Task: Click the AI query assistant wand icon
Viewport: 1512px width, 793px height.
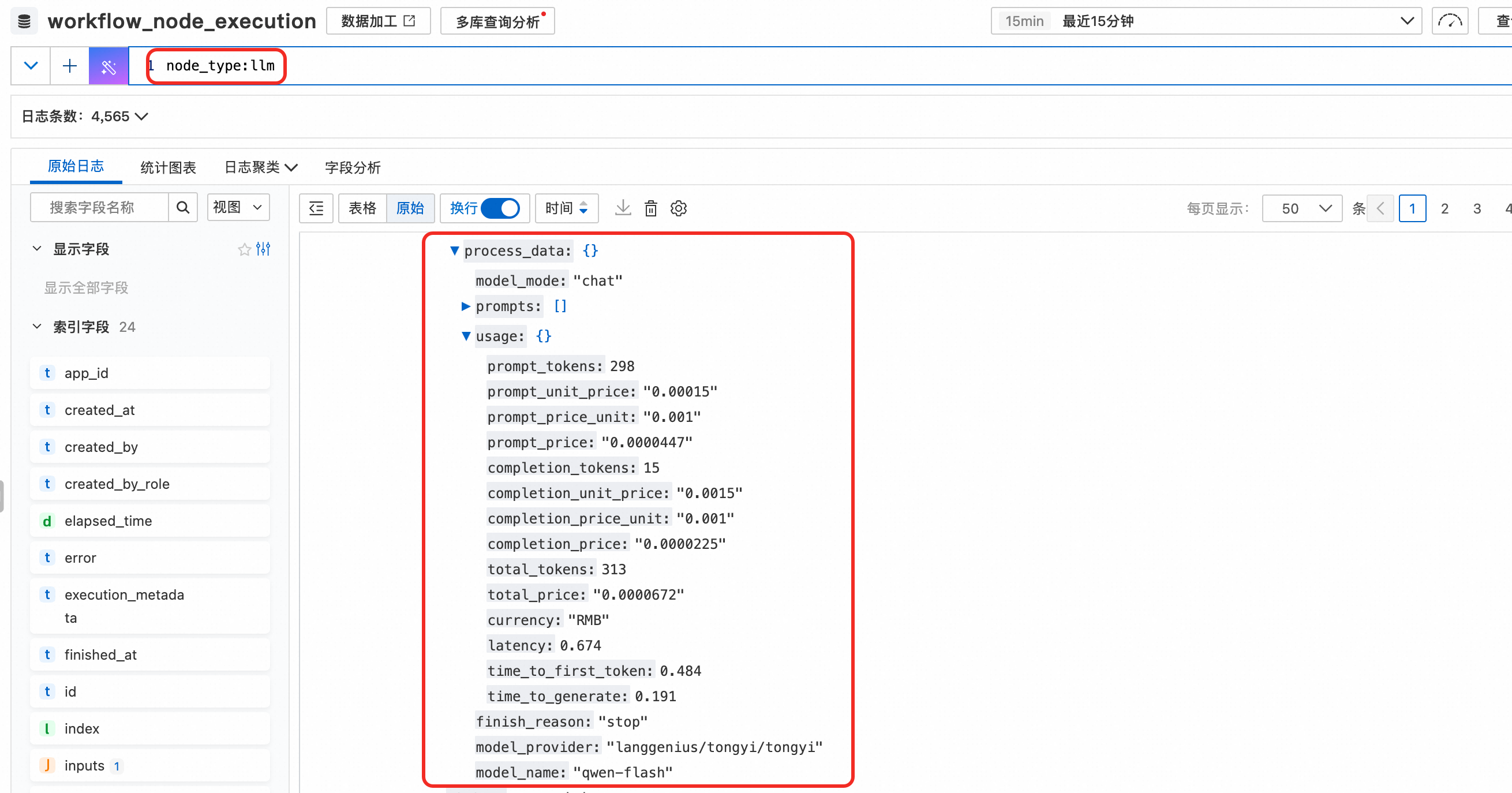Action: coord(108,66)
